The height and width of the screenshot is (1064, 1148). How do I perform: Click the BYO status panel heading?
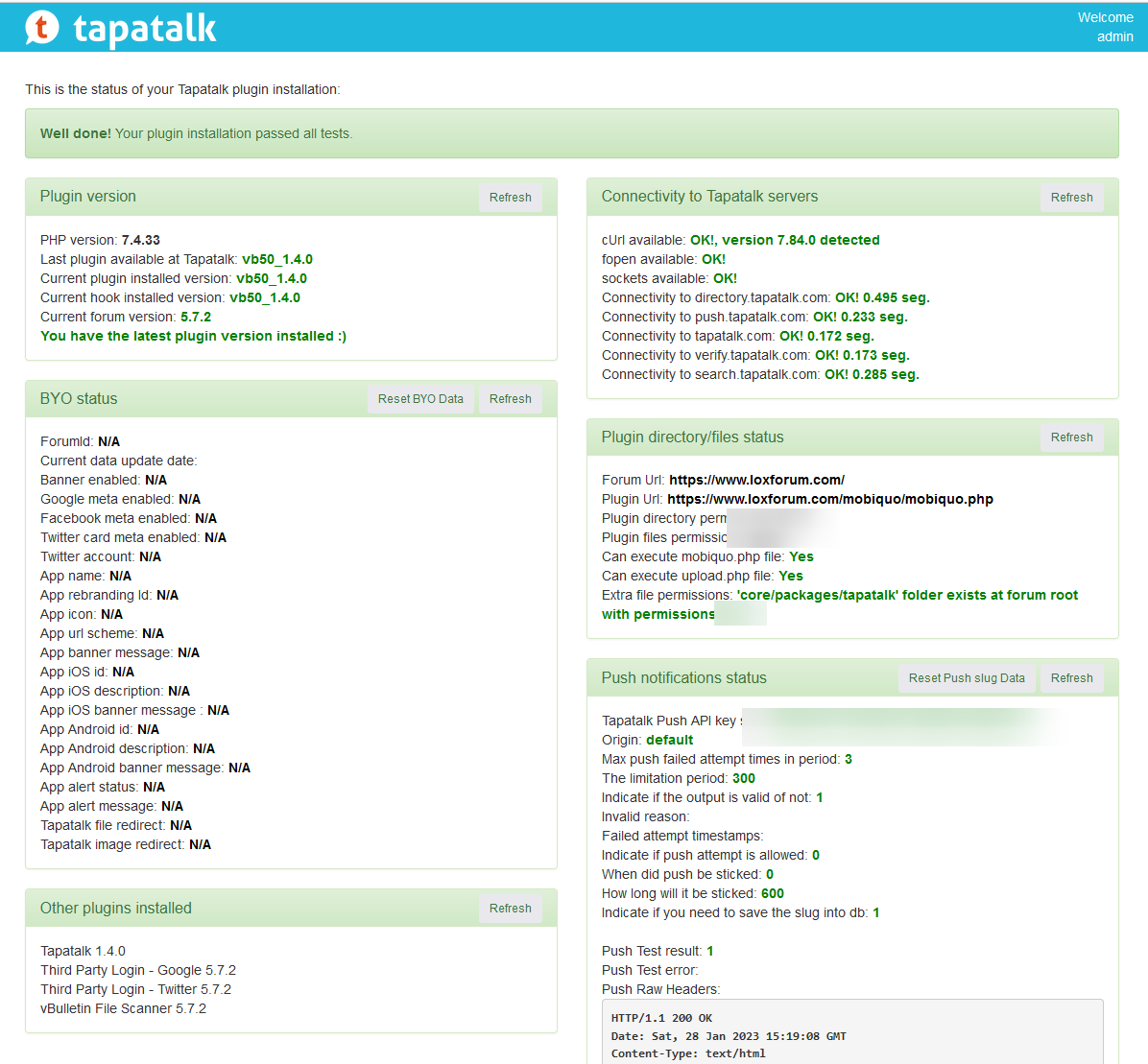click(x=79, y=399)
